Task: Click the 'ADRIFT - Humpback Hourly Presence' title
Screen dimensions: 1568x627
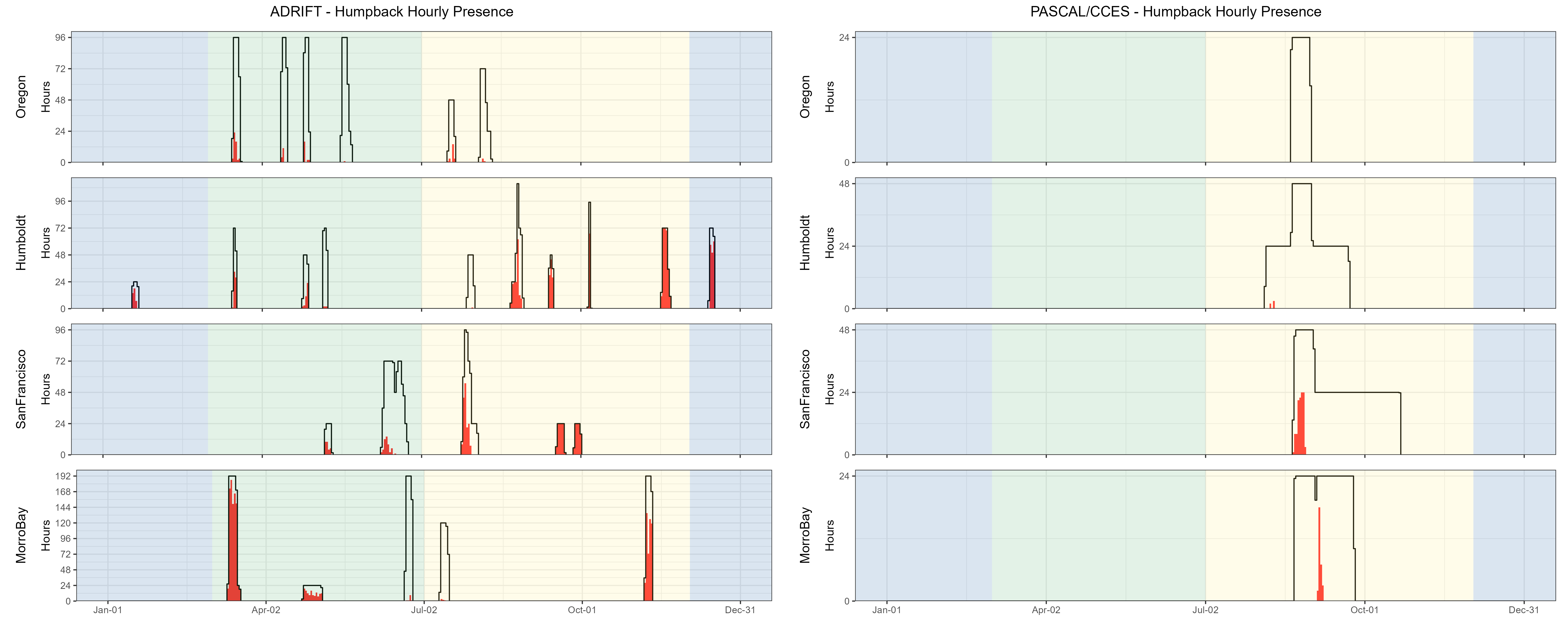Action: click(391, 11)
